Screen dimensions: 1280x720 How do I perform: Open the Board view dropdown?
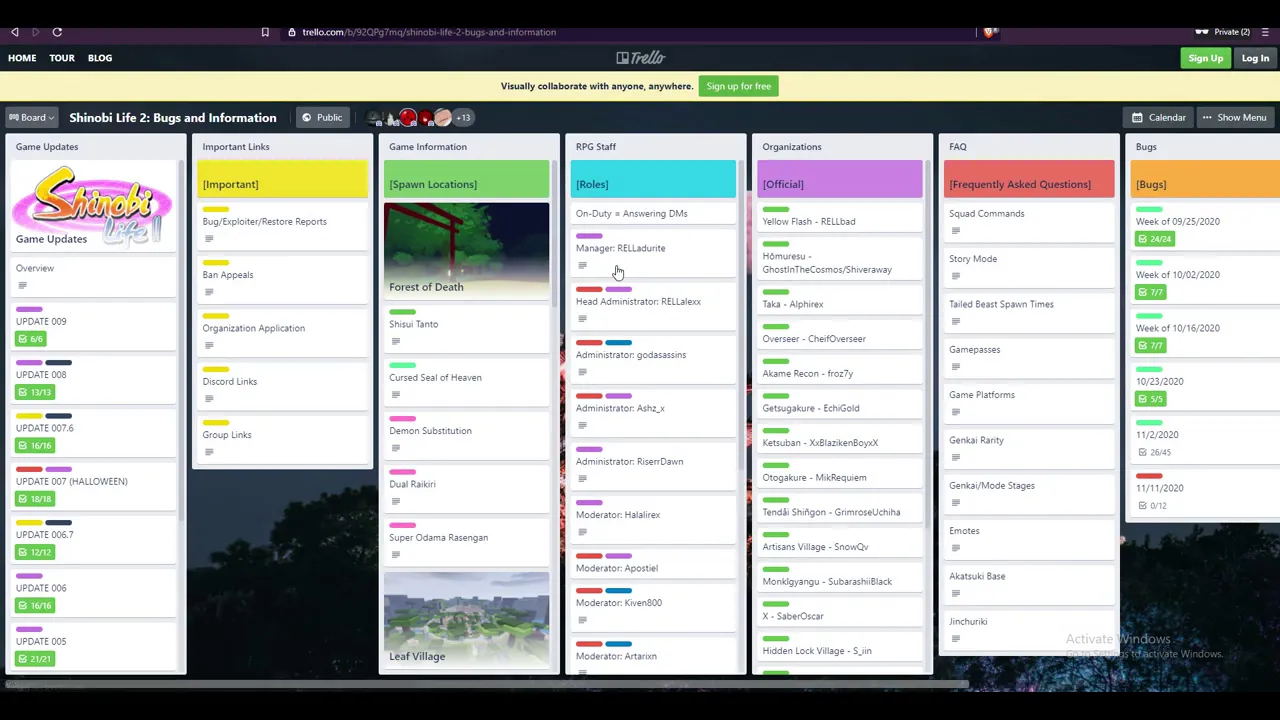pos(31,118)
